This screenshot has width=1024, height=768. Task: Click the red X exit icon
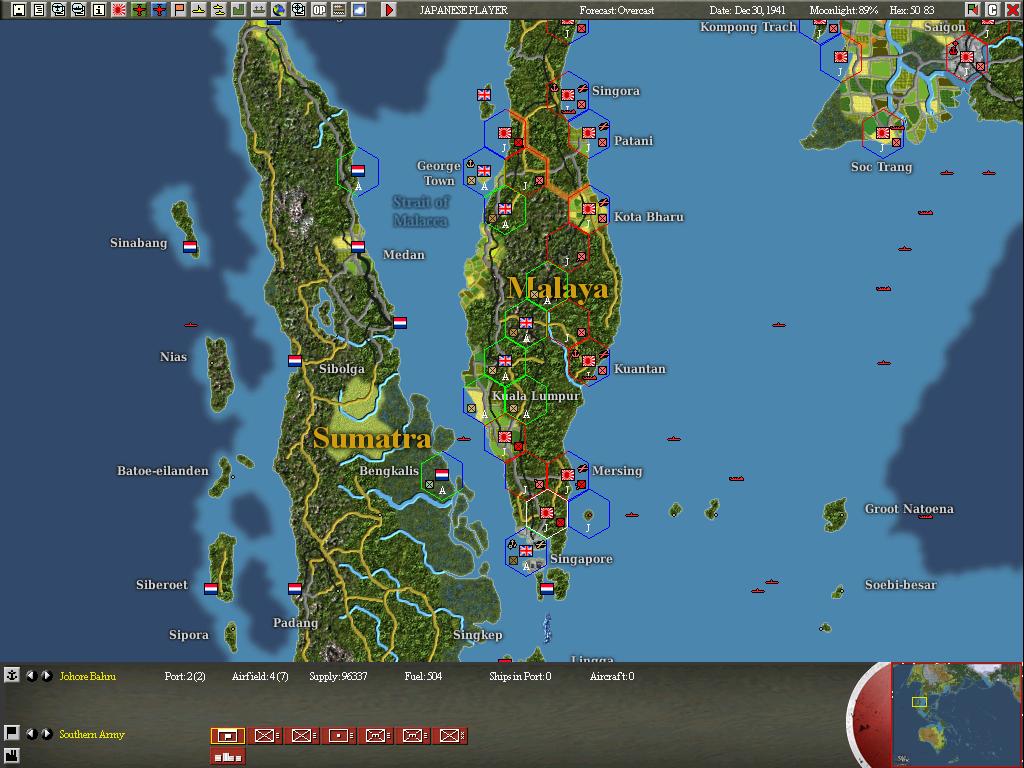[1012, 10]
